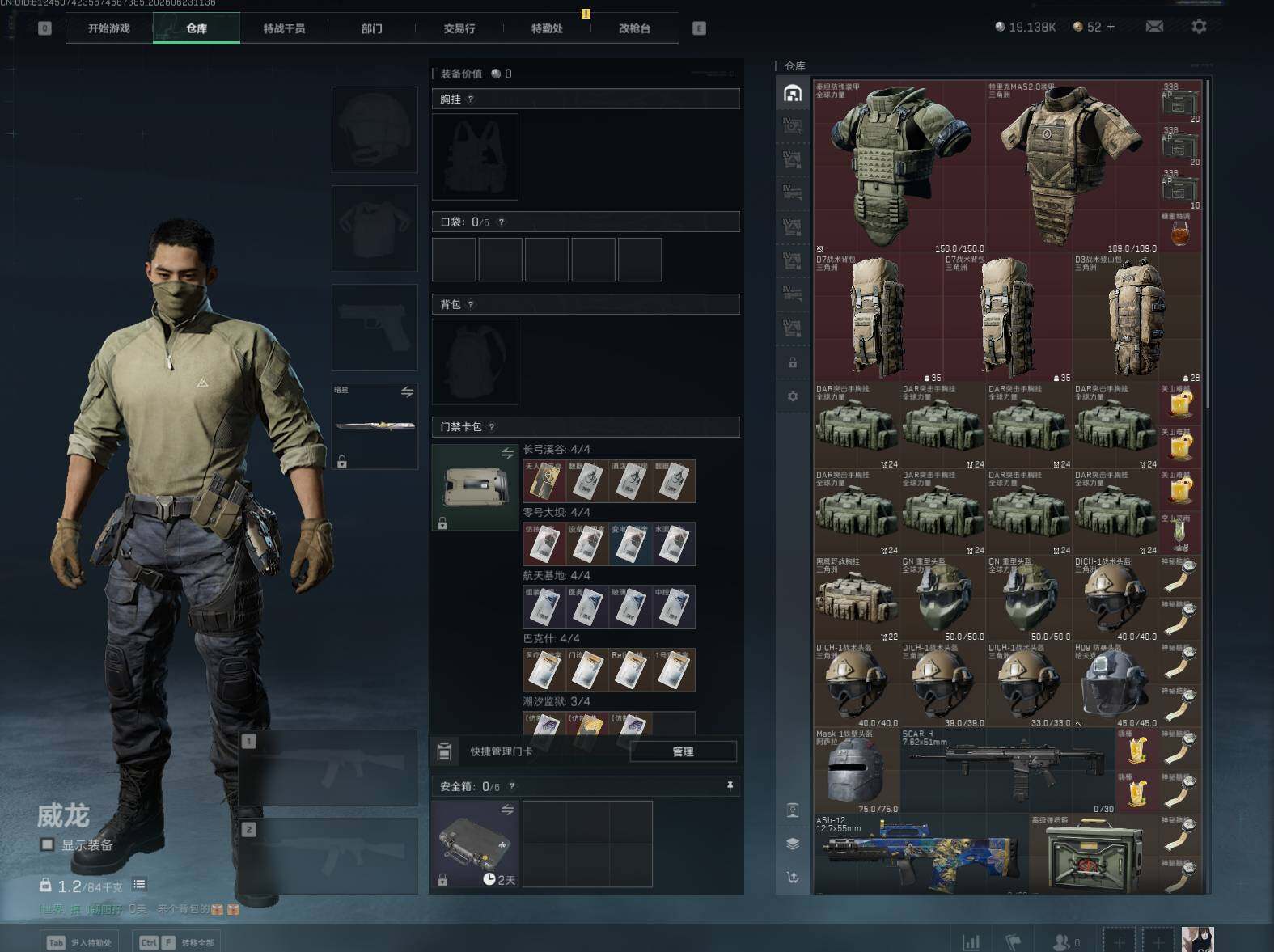Viewport: 1274px width, 952px height.
Task: Click the flag icon in bottom bar
Action: coord(1013,942)
